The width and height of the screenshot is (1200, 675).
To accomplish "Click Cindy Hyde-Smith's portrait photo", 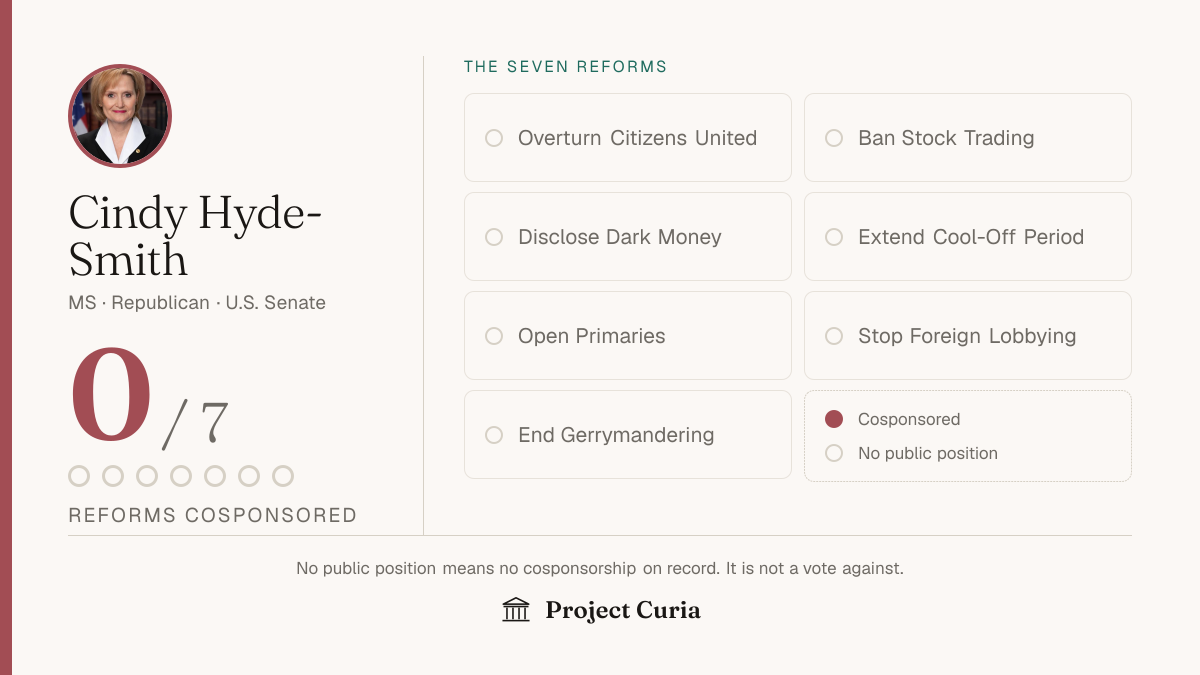I will (x=120, y=116).
